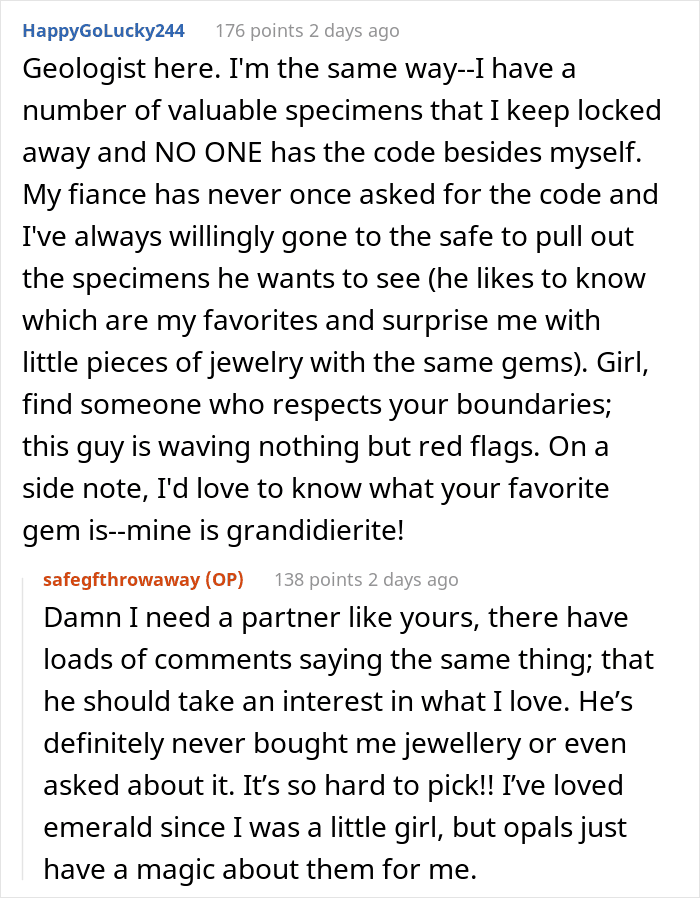The width and height of the screenshot is (700, 898).
Task: Click the 176 points score
Action: 259,31
